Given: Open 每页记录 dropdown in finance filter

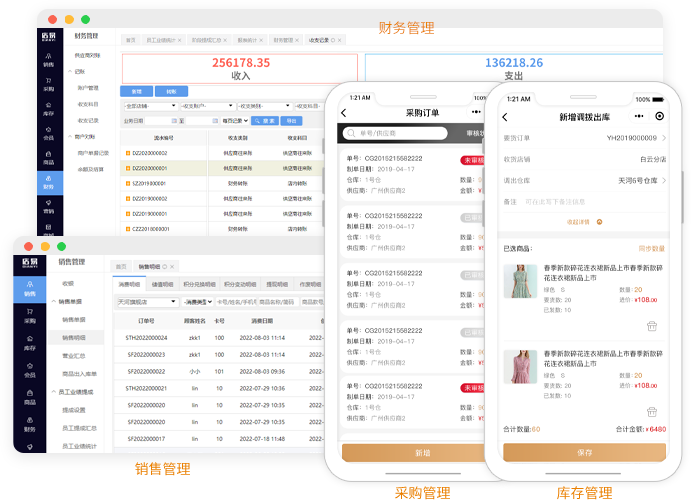Looking at the screenshot, I should pyautogui.click(x=235, y=121).
